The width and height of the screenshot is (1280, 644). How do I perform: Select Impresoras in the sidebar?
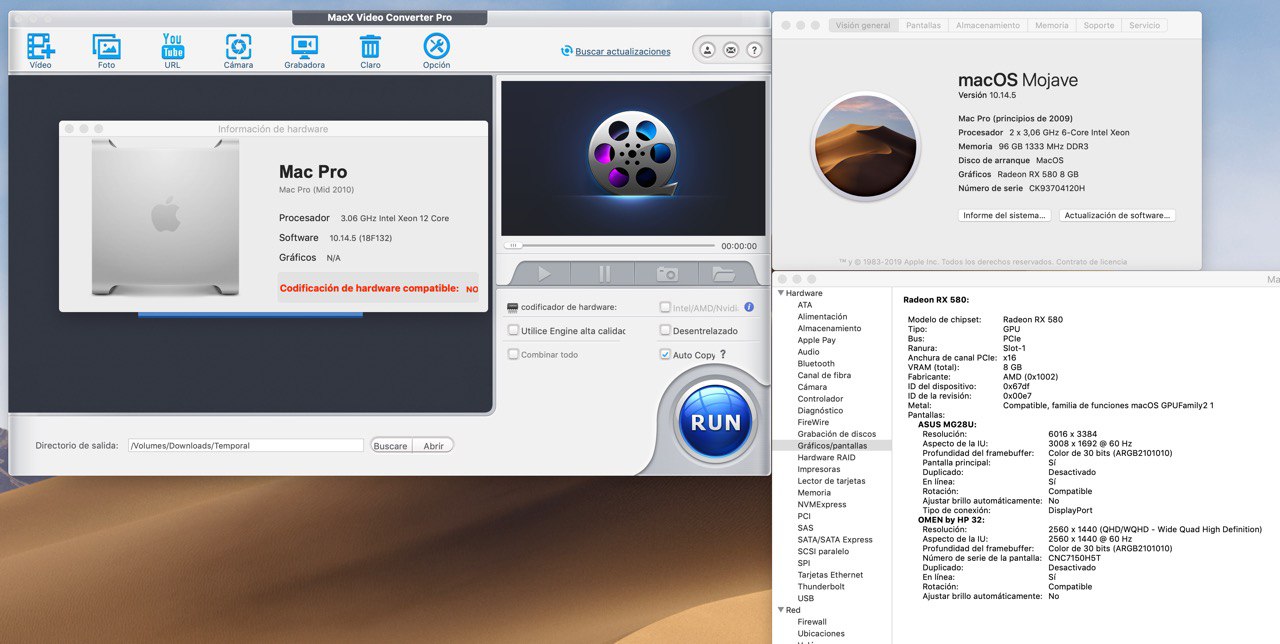click(x=819, y=469)
